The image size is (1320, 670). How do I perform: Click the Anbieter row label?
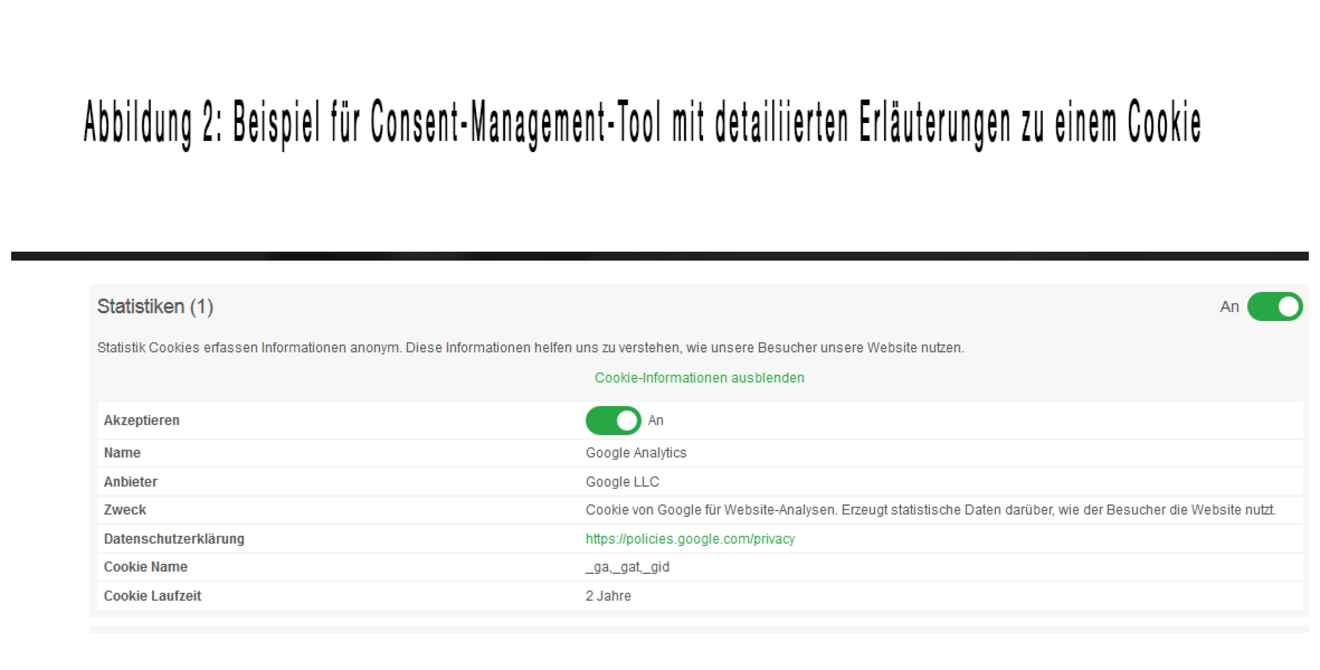(131, 482)
